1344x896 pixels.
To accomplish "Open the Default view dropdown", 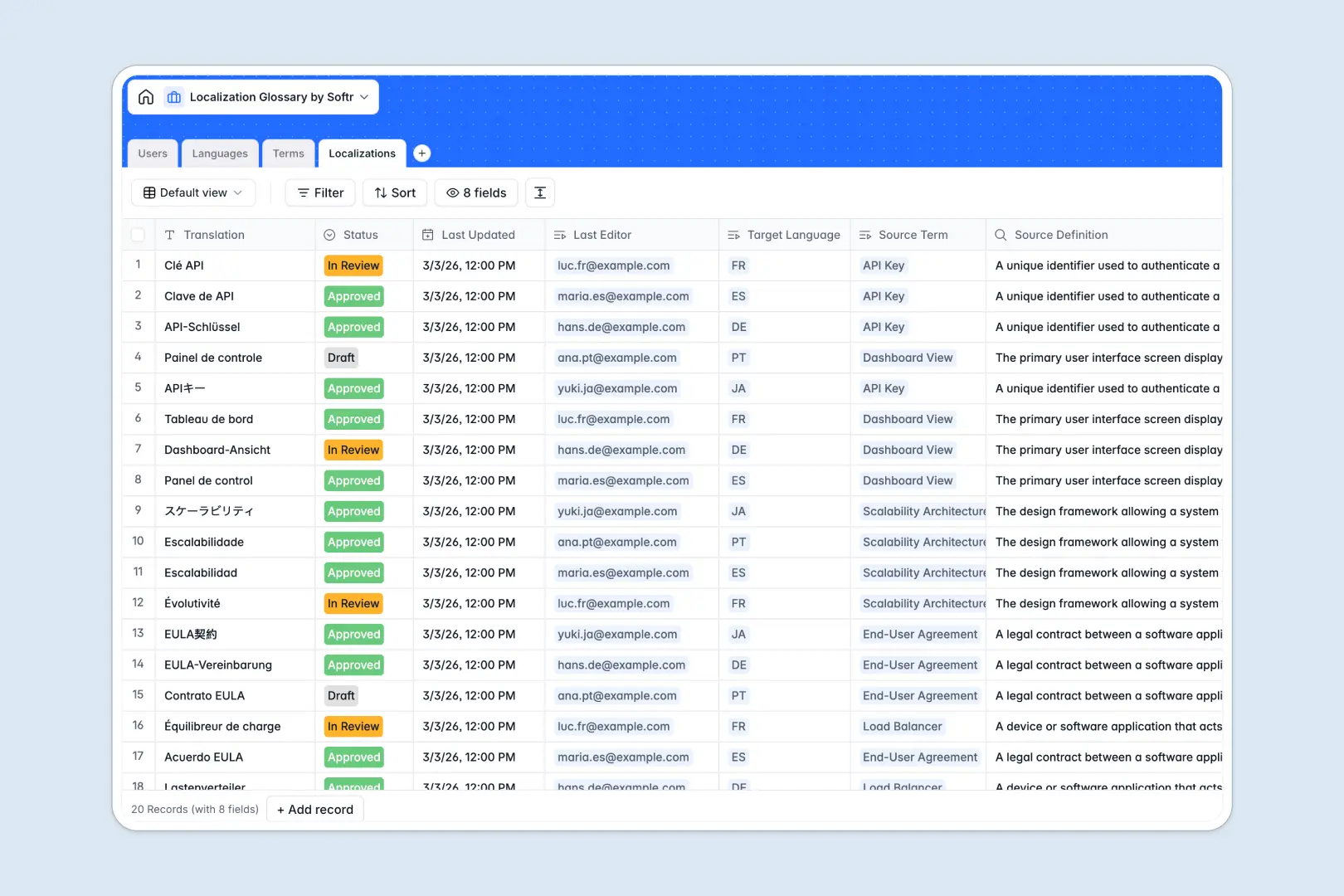I will (x=193, y=192).
